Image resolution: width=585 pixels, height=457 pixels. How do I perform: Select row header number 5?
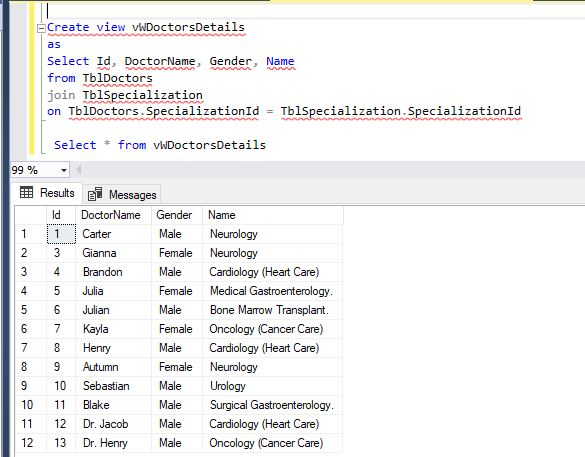[31, 310]
